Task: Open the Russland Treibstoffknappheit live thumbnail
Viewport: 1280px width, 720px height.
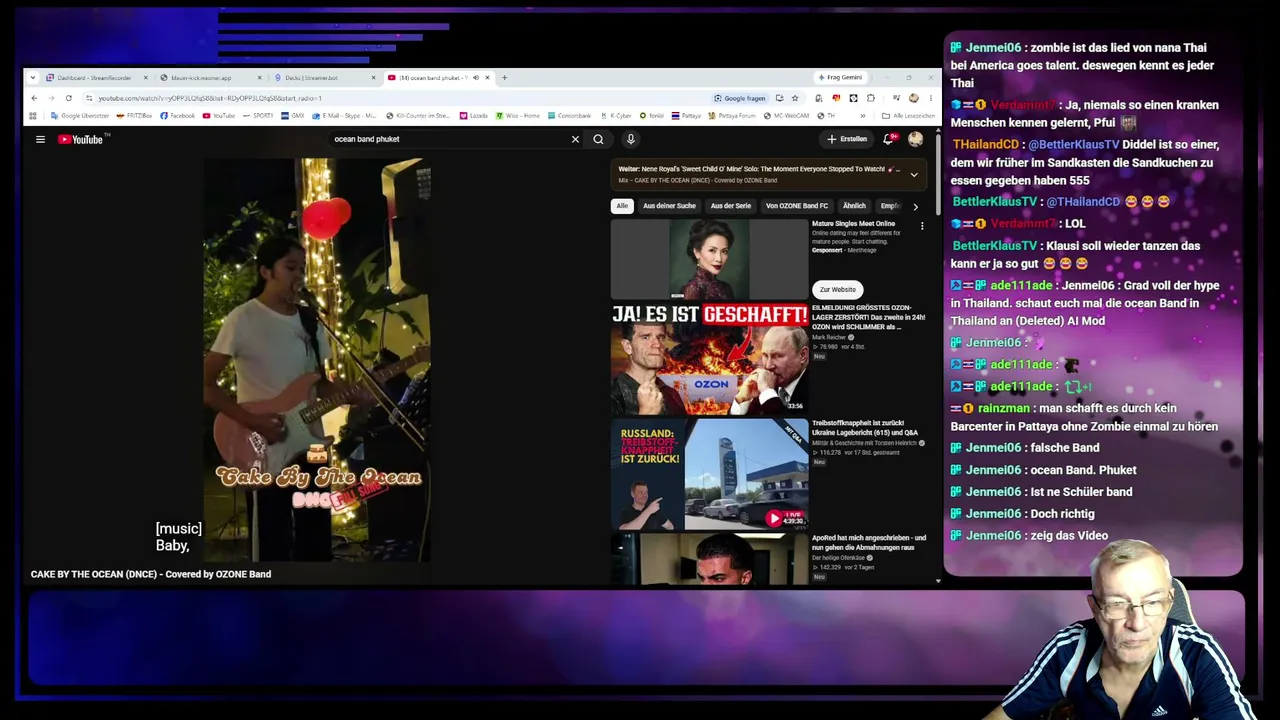Action: point(709,474)
